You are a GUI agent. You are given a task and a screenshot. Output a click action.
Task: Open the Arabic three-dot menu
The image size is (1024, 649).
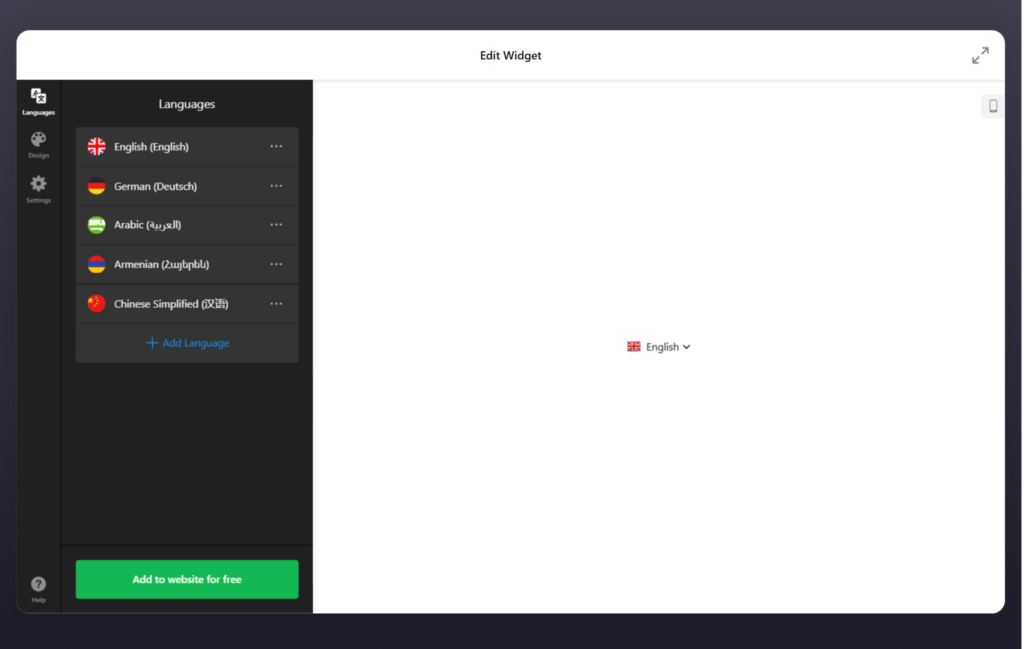pyautogui.click(x=276, y=224)
